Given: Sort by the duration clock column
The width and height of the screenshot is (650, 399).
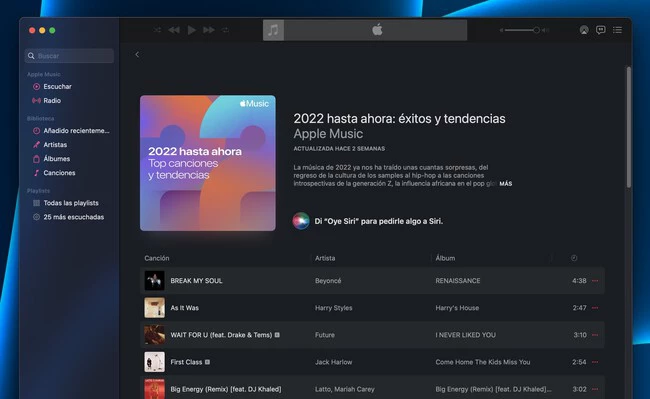Looking at the screenshot, I should click(574, 258).
